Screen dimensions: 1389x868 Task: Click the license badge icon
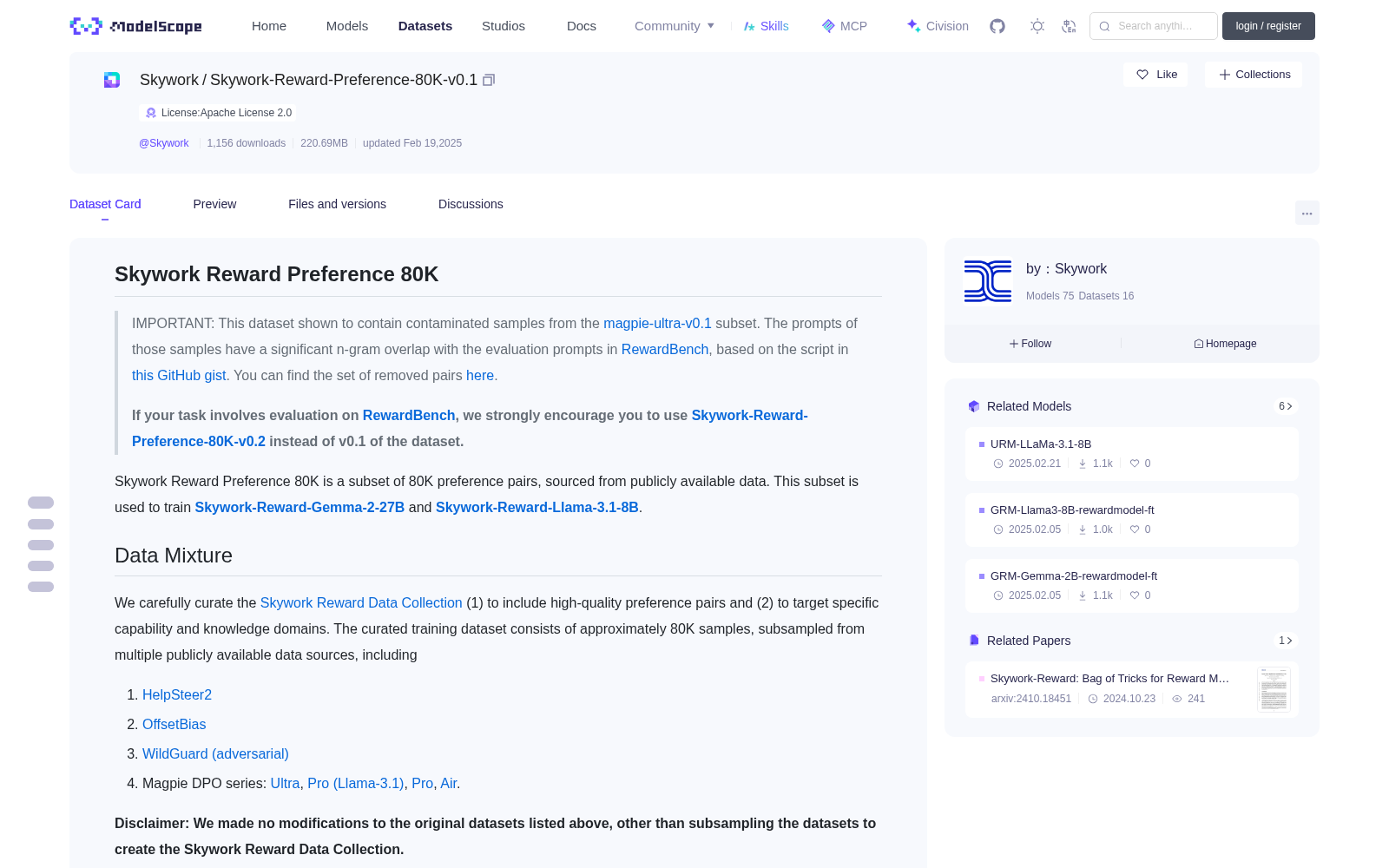151,113
